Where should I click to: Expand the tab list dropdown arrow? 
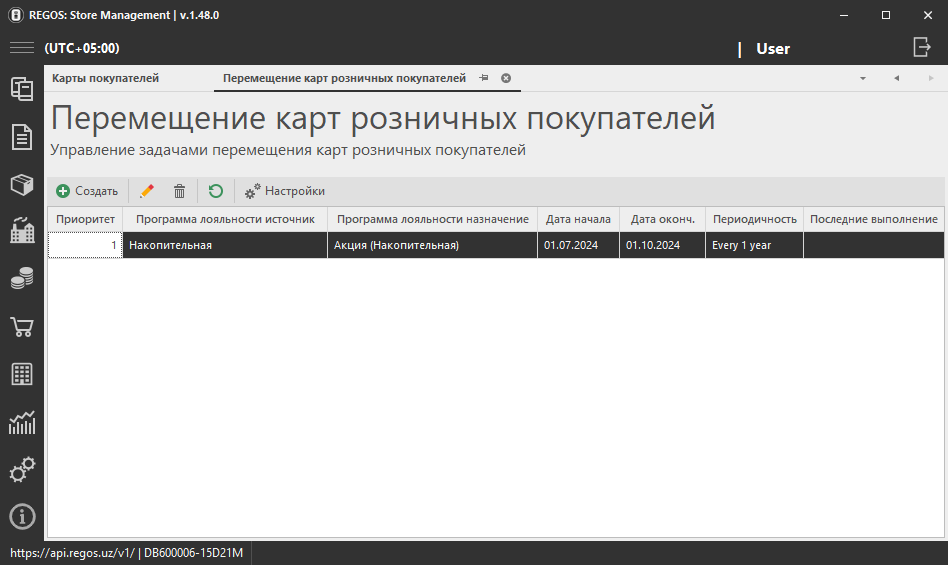[x=863, y=78]
